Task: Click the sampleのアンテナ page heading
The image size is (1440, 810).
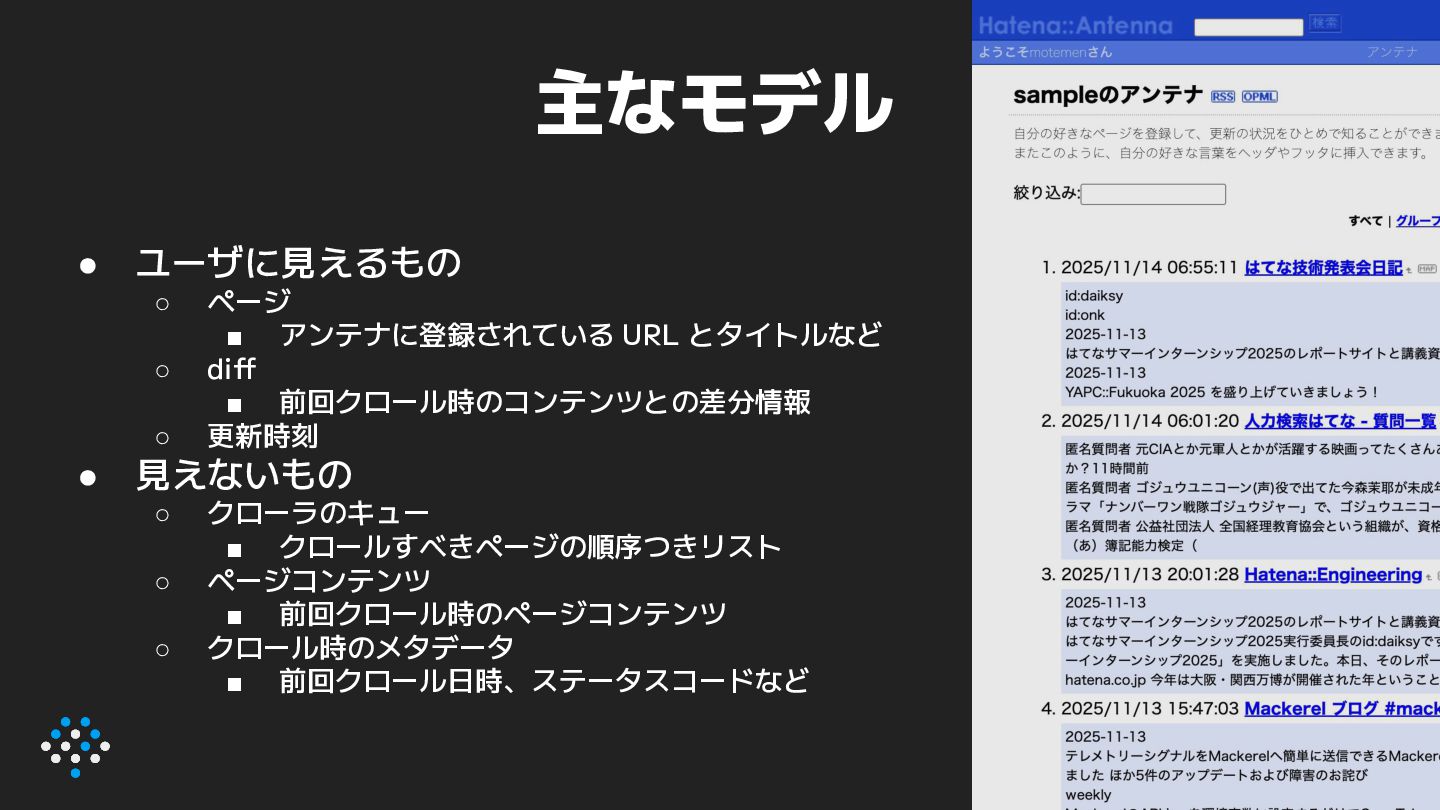Action: pos(1108,95)
